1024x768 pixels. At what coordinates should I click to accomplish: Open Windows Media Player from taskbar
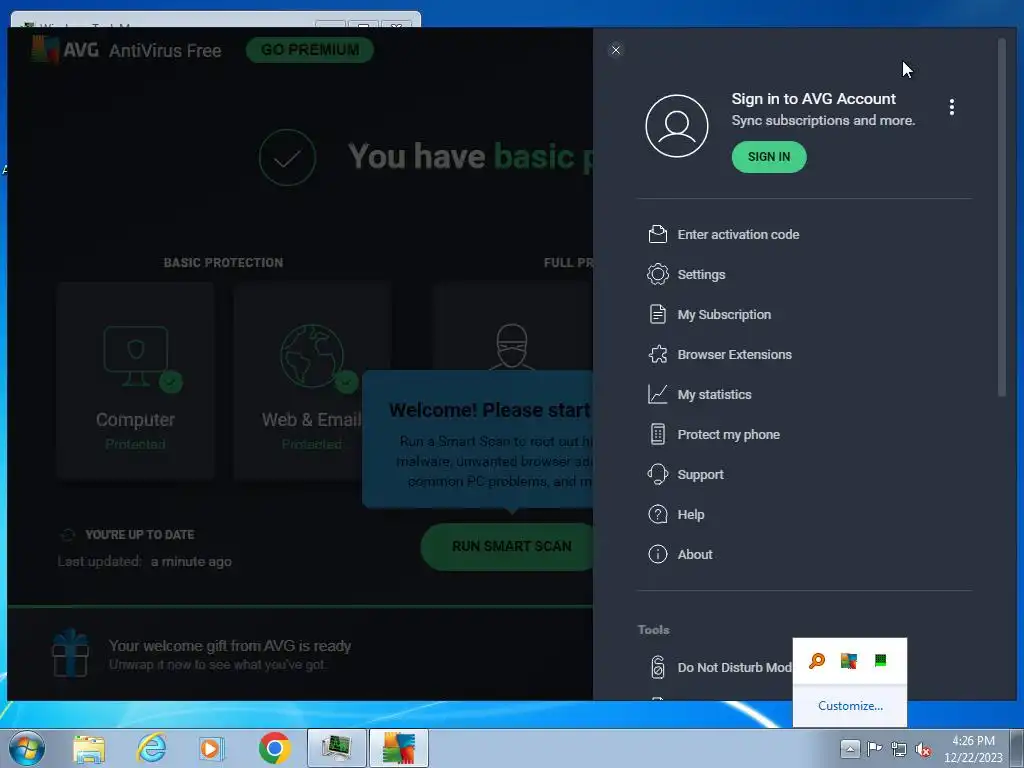pos(212,748)
